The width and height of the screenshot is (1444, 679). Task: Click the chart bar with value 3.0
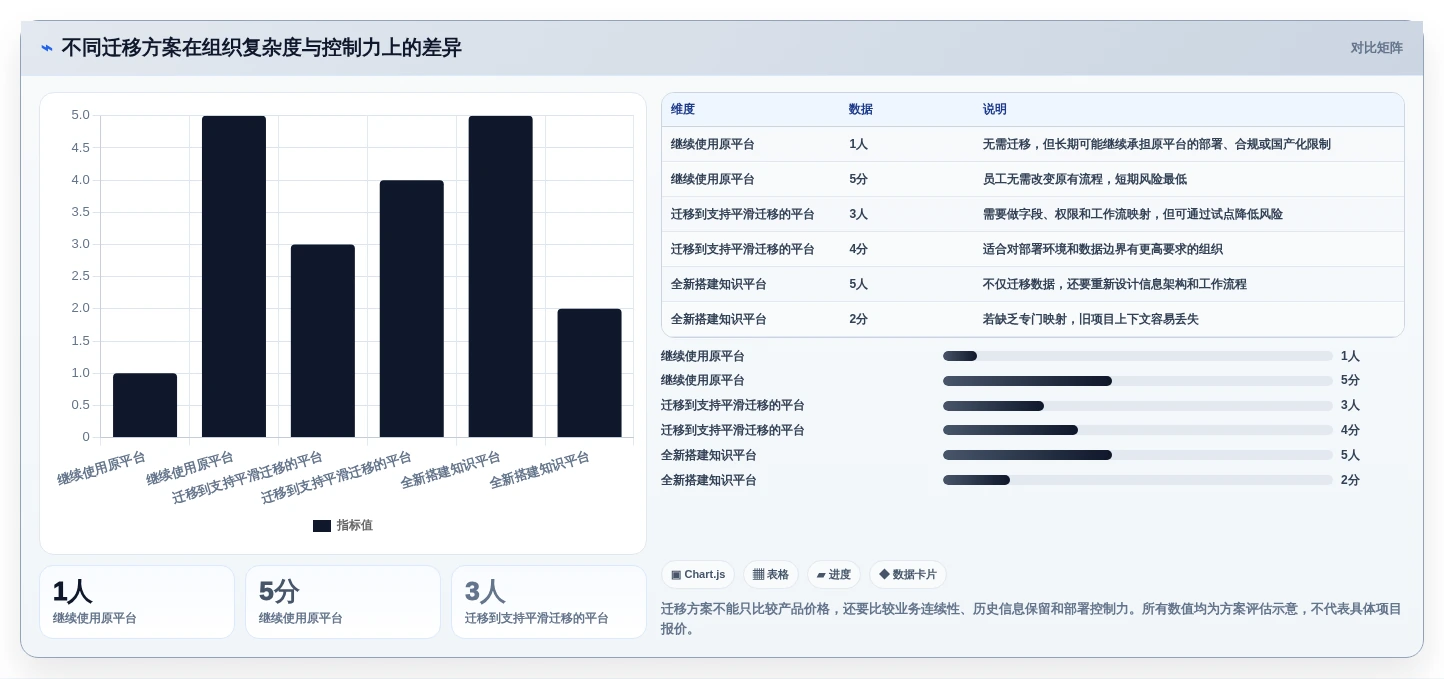[323, 341]
